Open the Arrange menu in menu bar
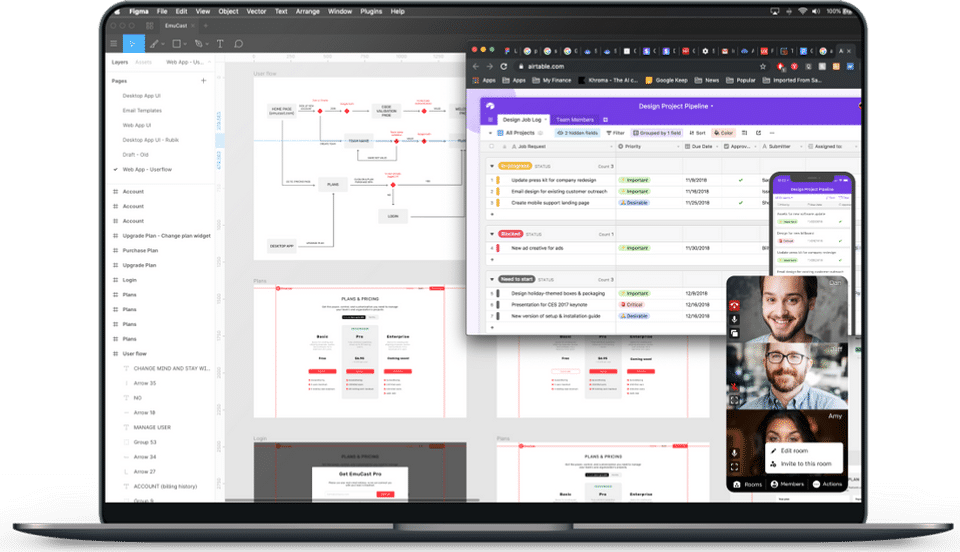The width and height of the screenshot is (960, 552). click(307, 11)
